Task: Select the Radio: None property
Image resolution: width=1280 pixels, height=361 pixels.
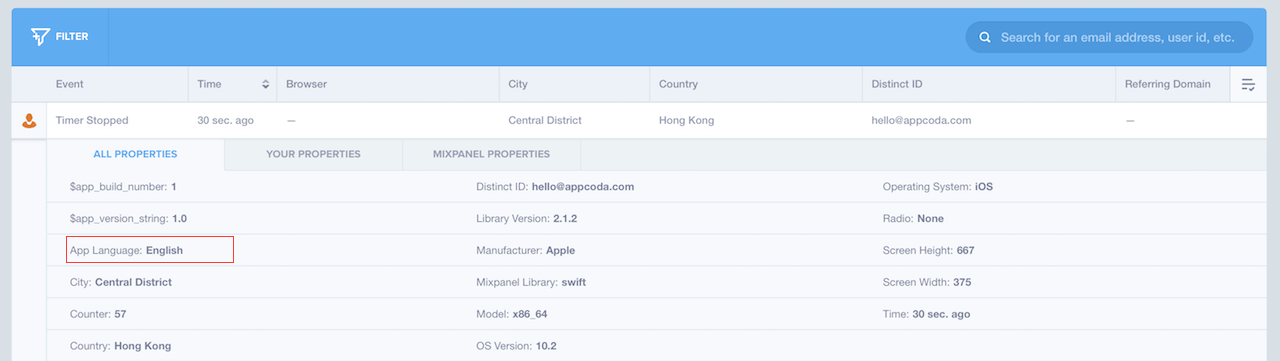Action: 913,218
